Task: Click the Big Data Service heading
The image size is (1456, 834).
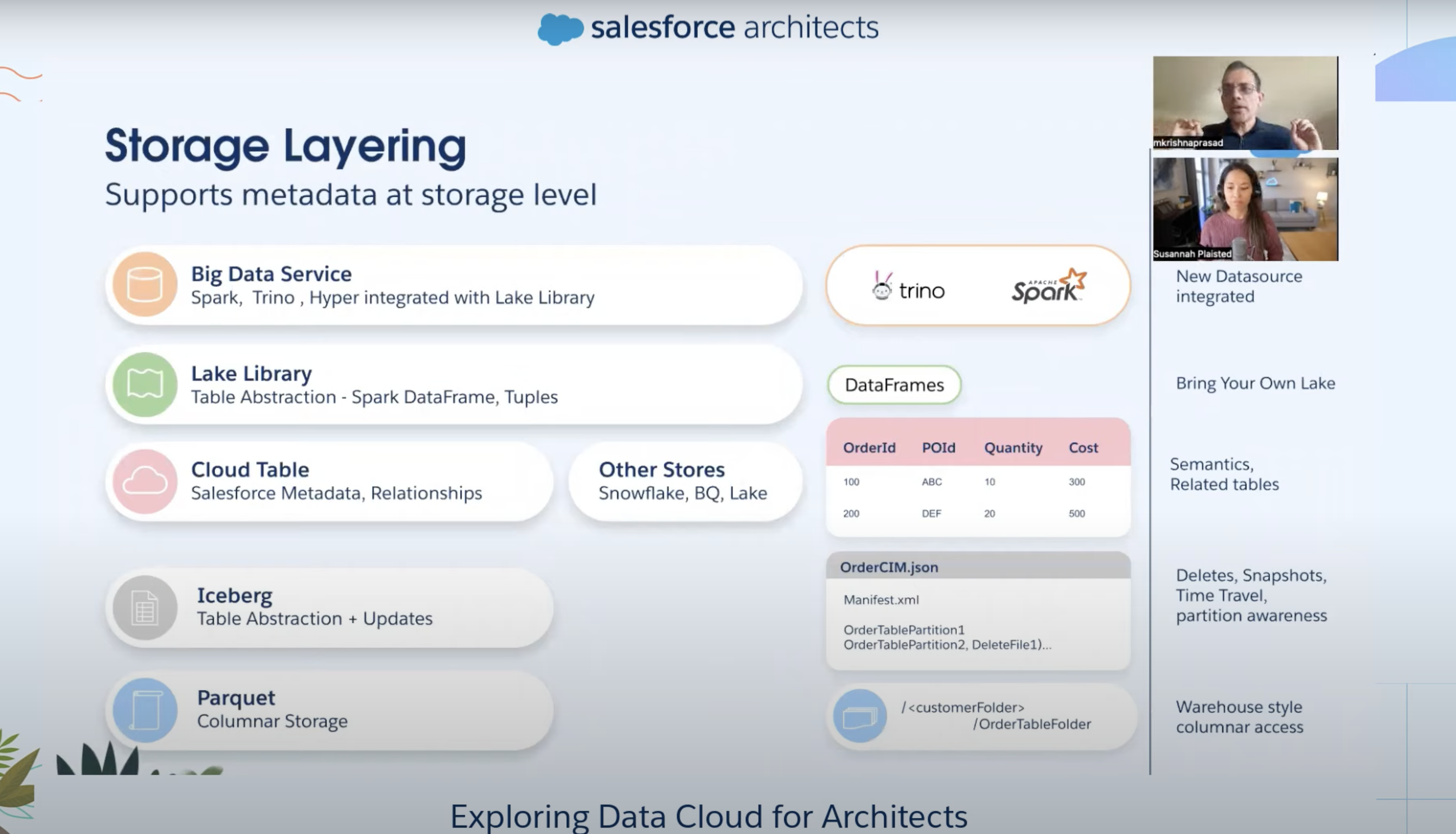Action: 271,274
